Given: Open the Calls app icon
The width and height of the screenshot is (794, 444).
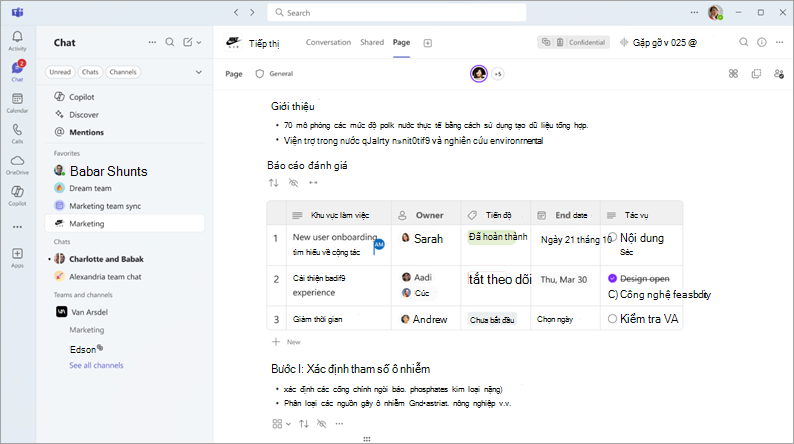Looking at the screenshot, I should (17, 134).
